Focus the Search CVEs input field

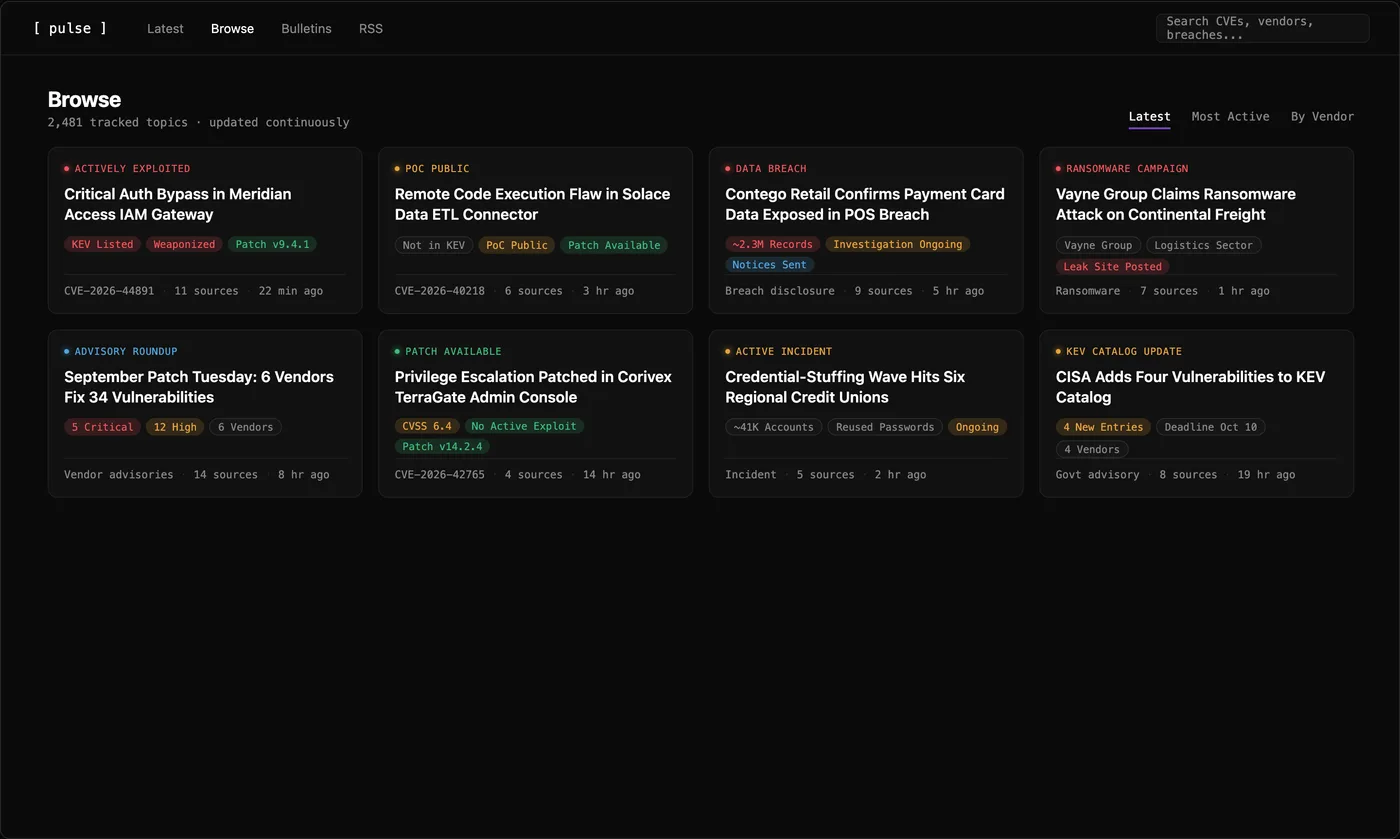(1262, 28)
